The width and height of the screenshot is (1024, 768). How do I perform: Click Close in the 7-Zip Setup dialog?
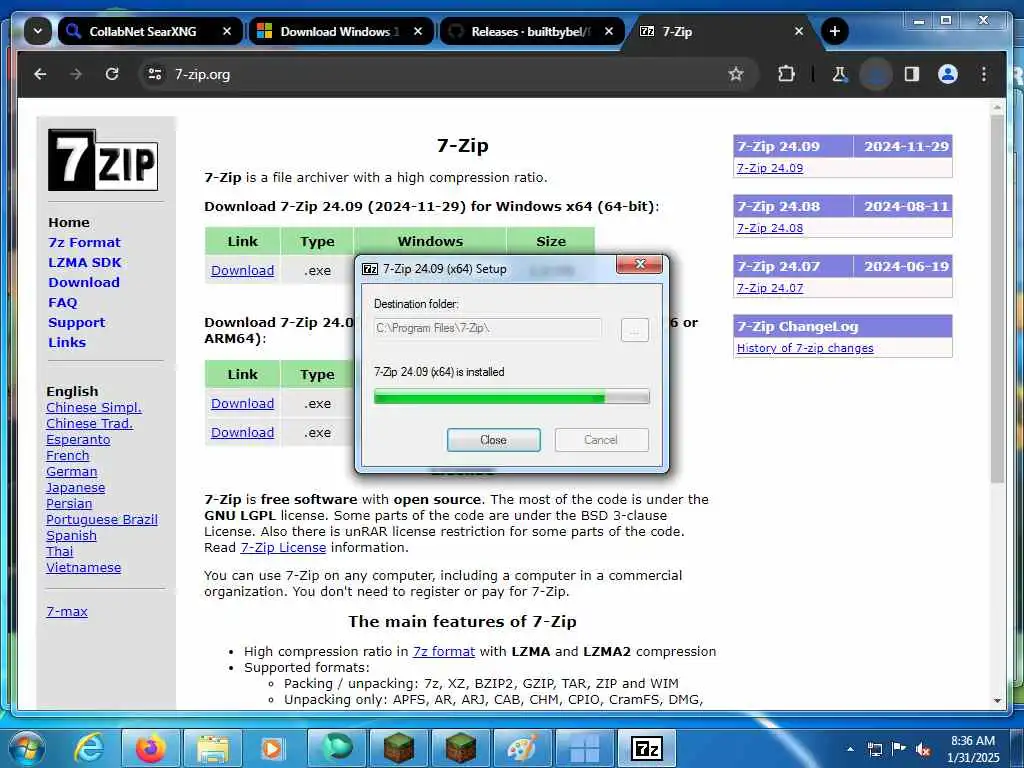coord(493,440)
